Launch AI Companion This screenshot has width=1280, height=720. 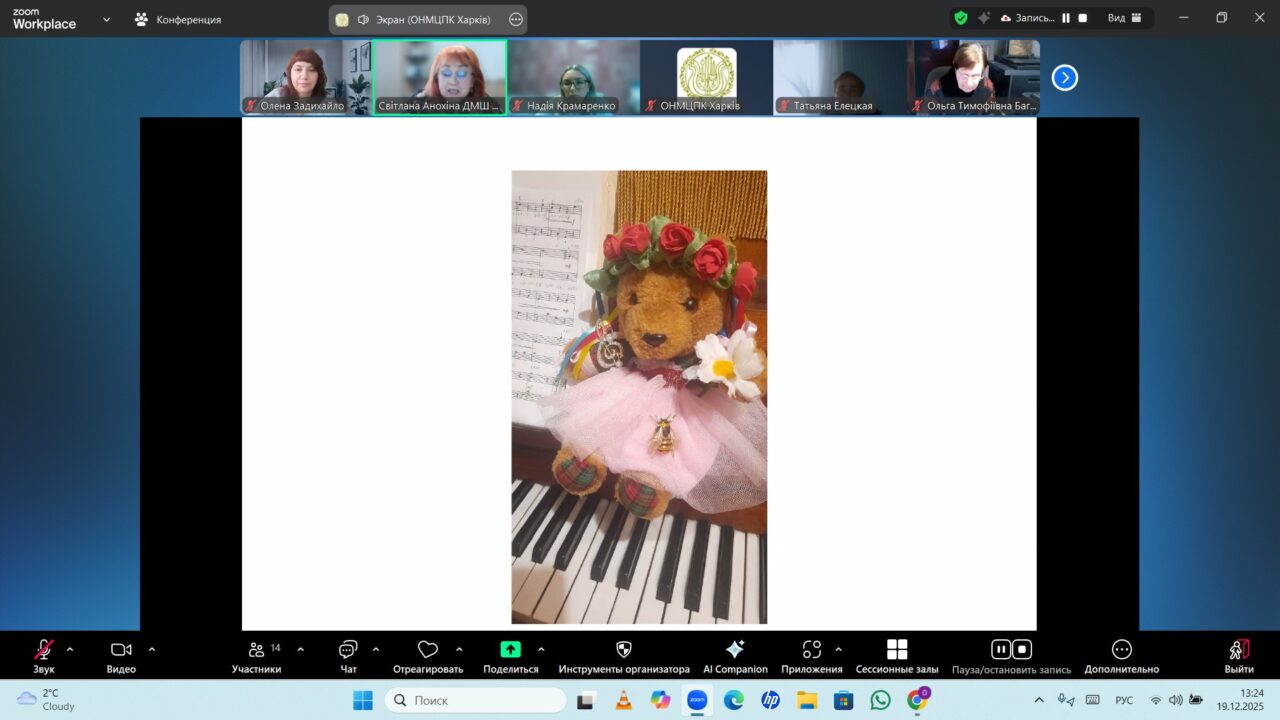[735, 650]
